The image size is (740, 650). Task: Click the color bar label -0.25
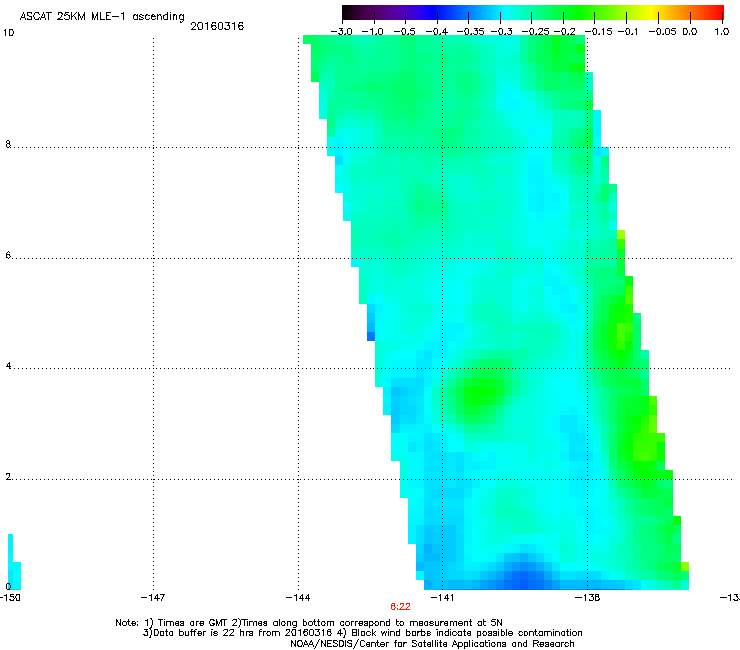(536, 32)
